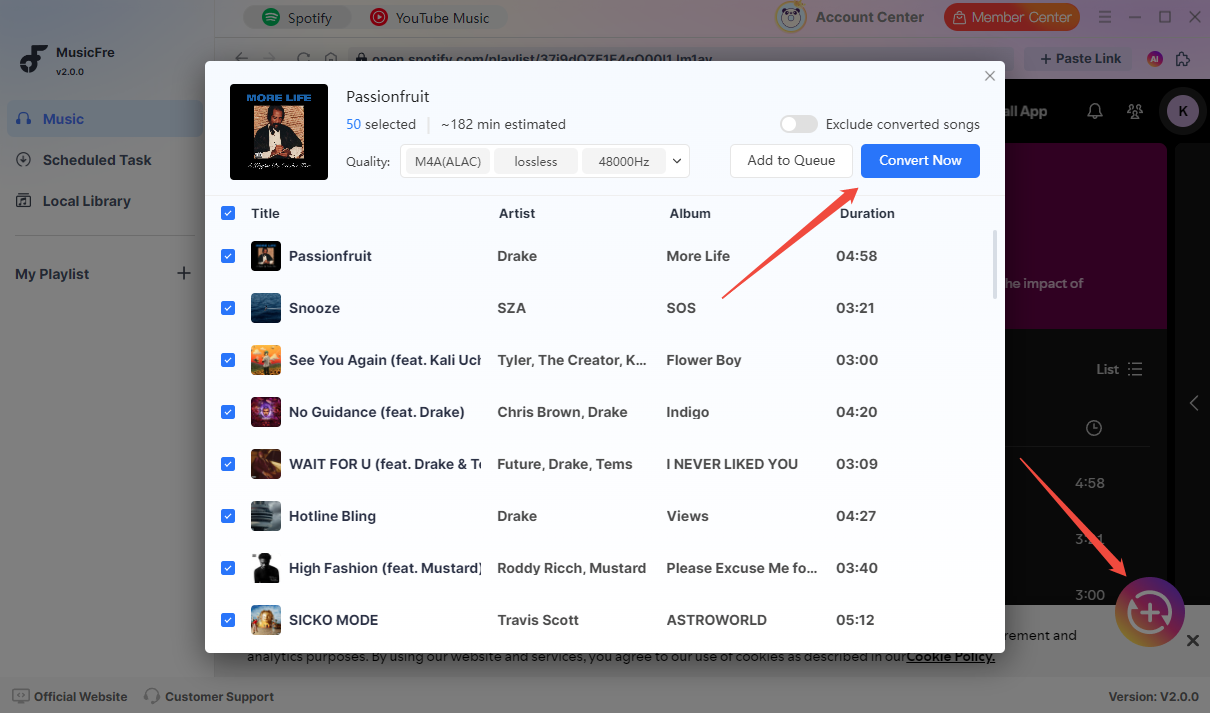Click the Passionfruit row cover thumbnail
The image size is (1210, 713).
[266, 256]
